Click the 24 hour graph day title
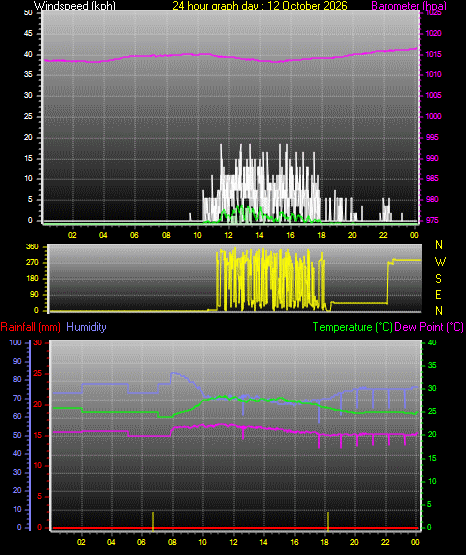This screenshot has height=555, width=466. click(x=260, y=6)
